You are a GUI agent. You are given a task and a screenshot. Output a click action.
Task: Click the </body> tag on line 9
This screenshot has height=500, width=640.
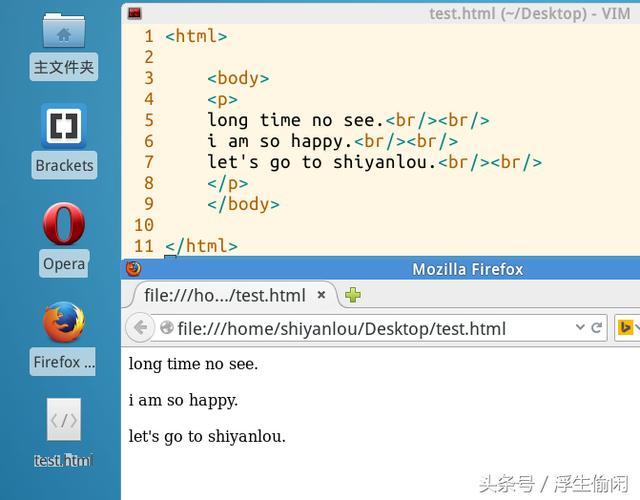click(x=244, y=204)
